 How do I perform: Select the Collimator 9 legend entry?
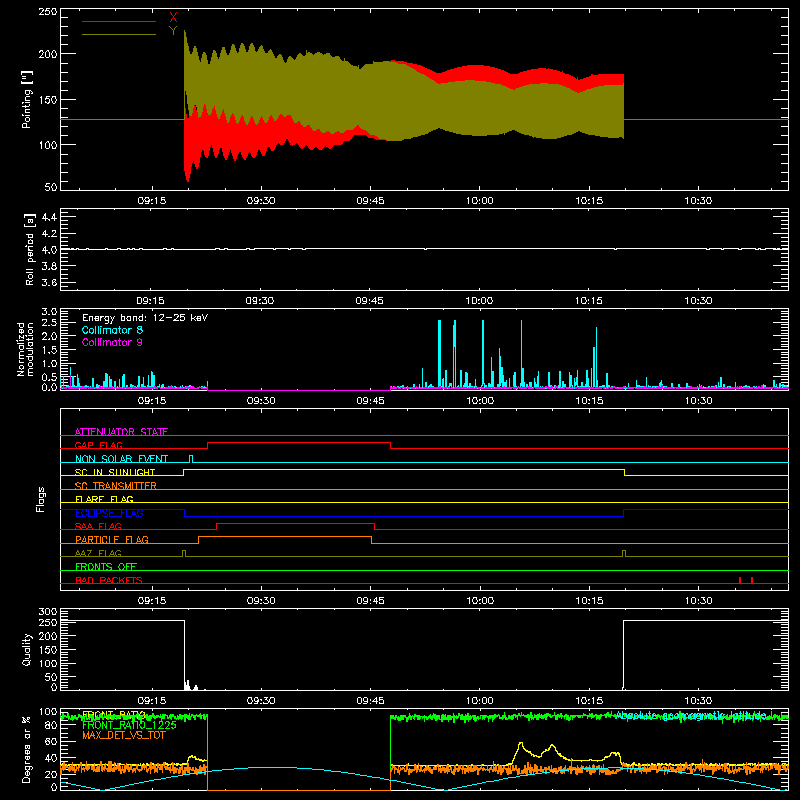point(112,342)
